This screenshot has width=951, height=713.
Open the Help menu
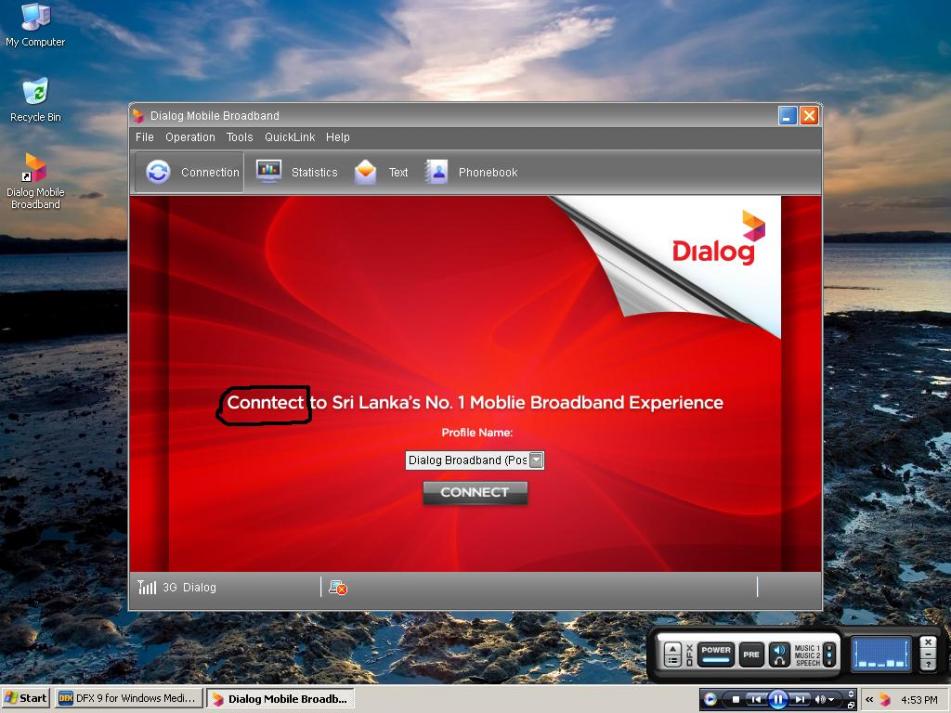(337, 137)
